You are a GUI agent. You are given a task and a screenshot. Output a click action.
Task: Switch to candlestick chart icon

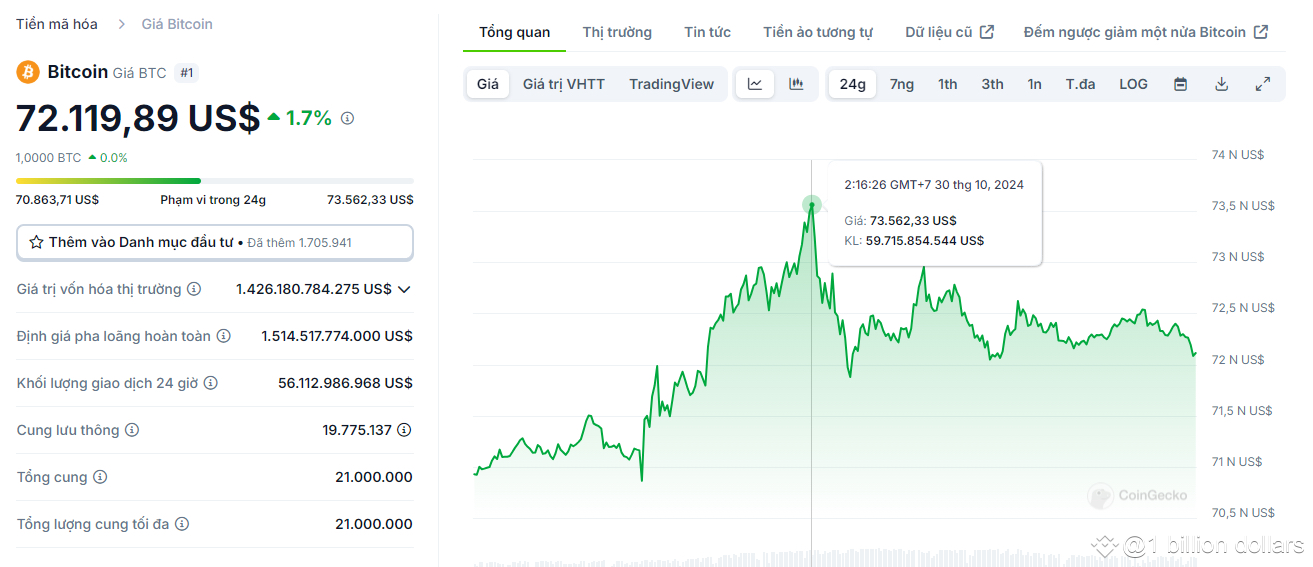[x=796, y=84]
